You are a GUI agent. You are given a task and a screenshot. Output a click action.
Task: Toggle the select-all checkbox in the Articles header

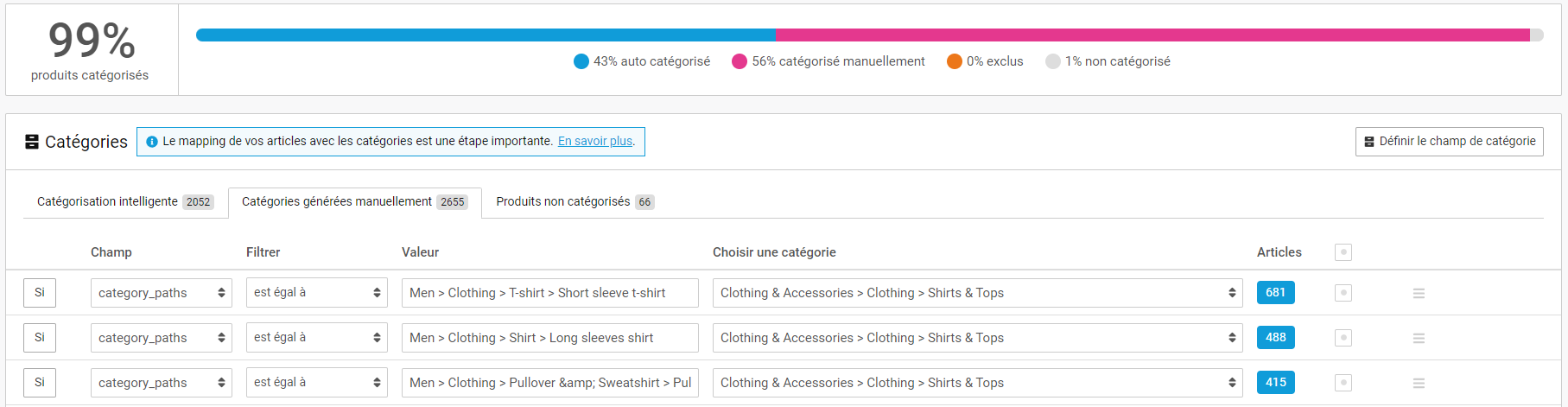[1343, 252]
